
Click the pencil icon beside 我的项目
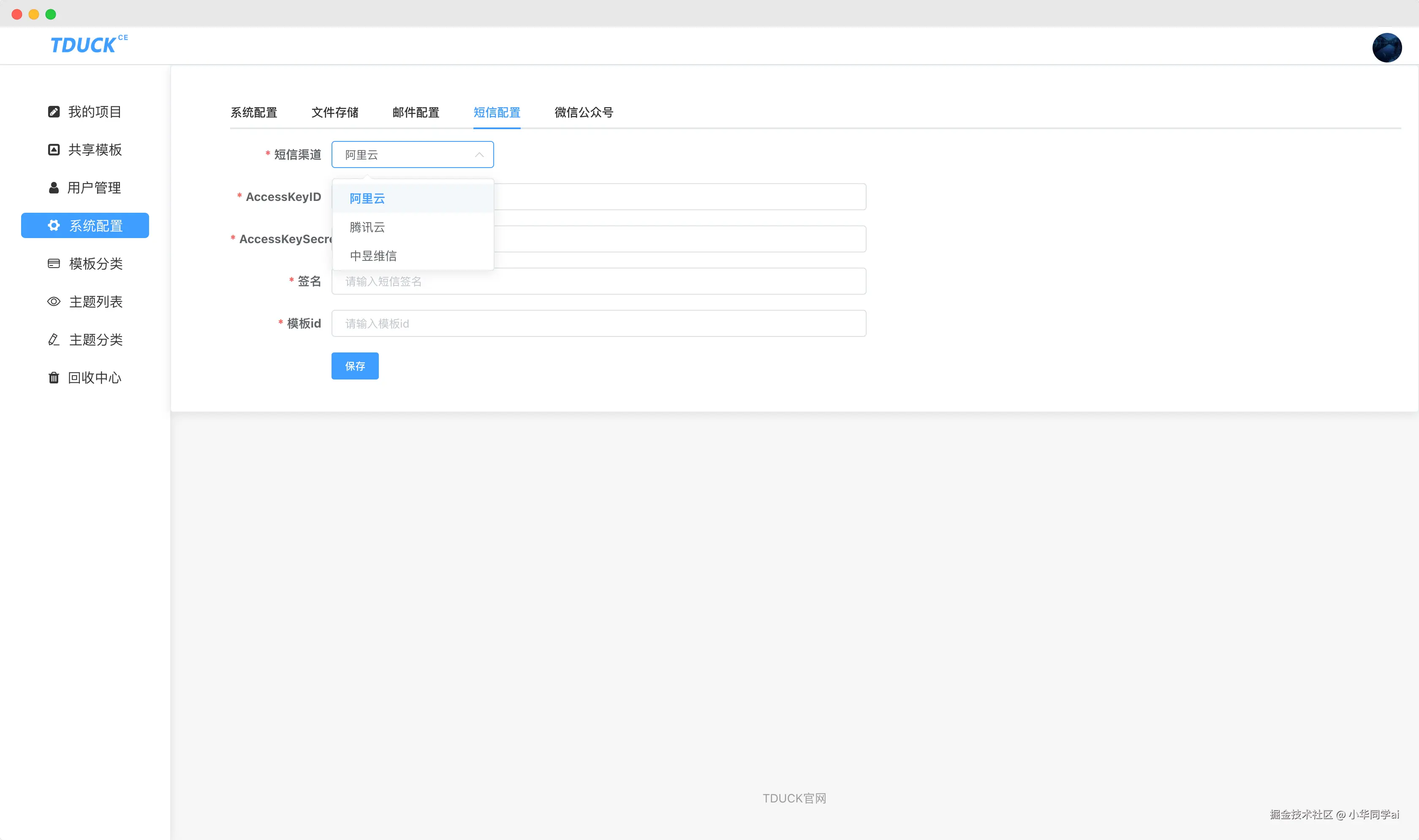[54, 111]
